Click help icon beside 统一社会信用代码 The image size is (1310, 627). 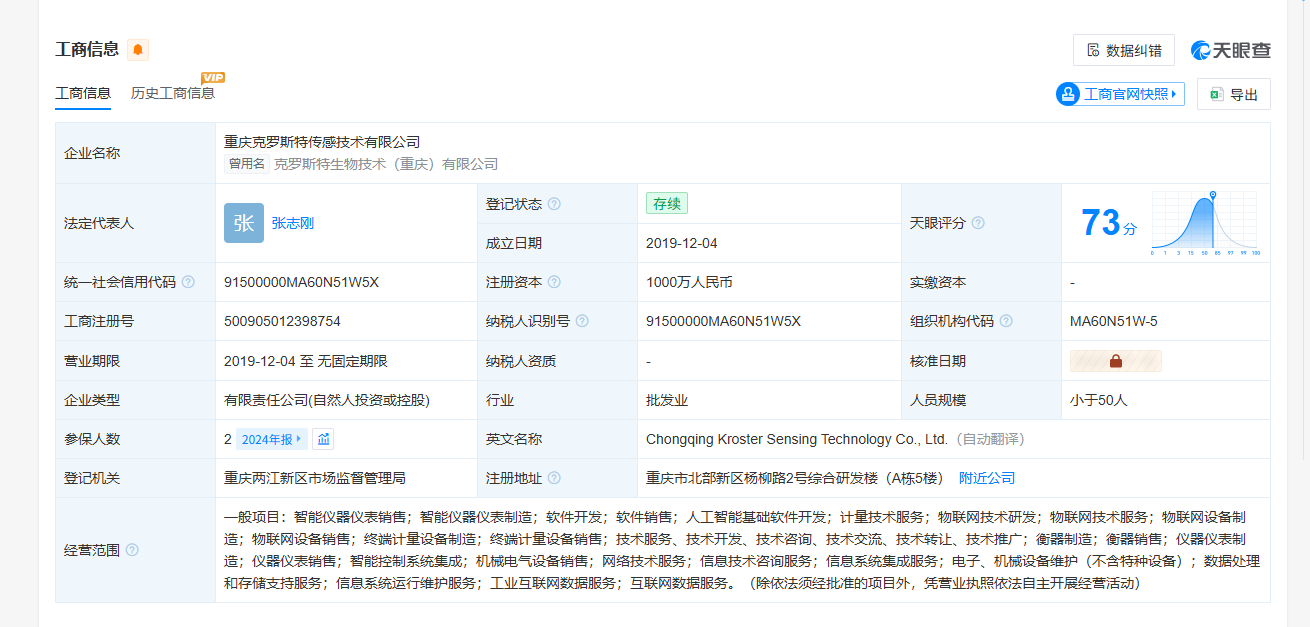pyautogui.click(x=188, y=283)
